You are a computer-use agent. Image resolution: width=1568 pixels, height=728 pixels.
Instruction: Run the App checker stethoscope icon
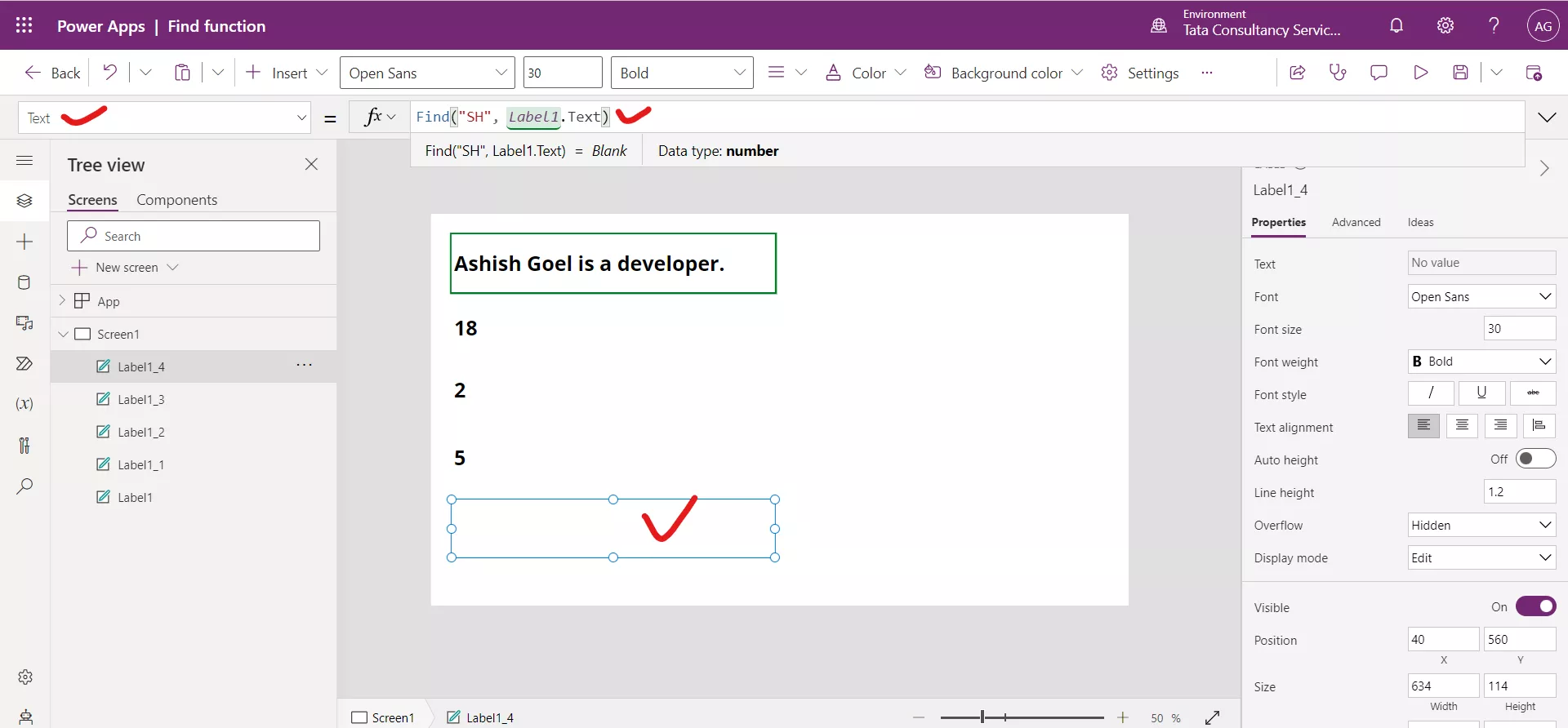1338,73
